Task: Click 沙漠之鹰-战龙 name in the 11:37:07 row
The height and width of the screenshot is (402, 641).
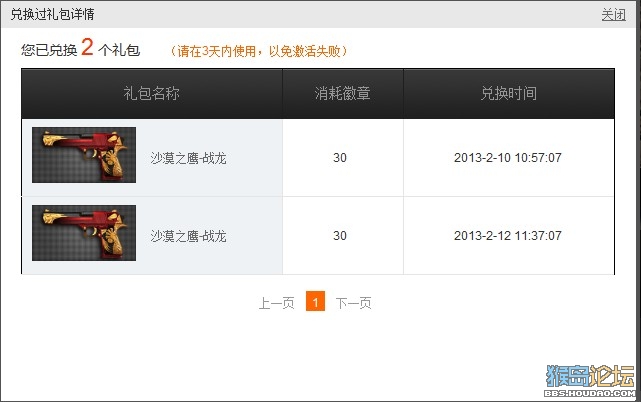Action: [188, 236]
